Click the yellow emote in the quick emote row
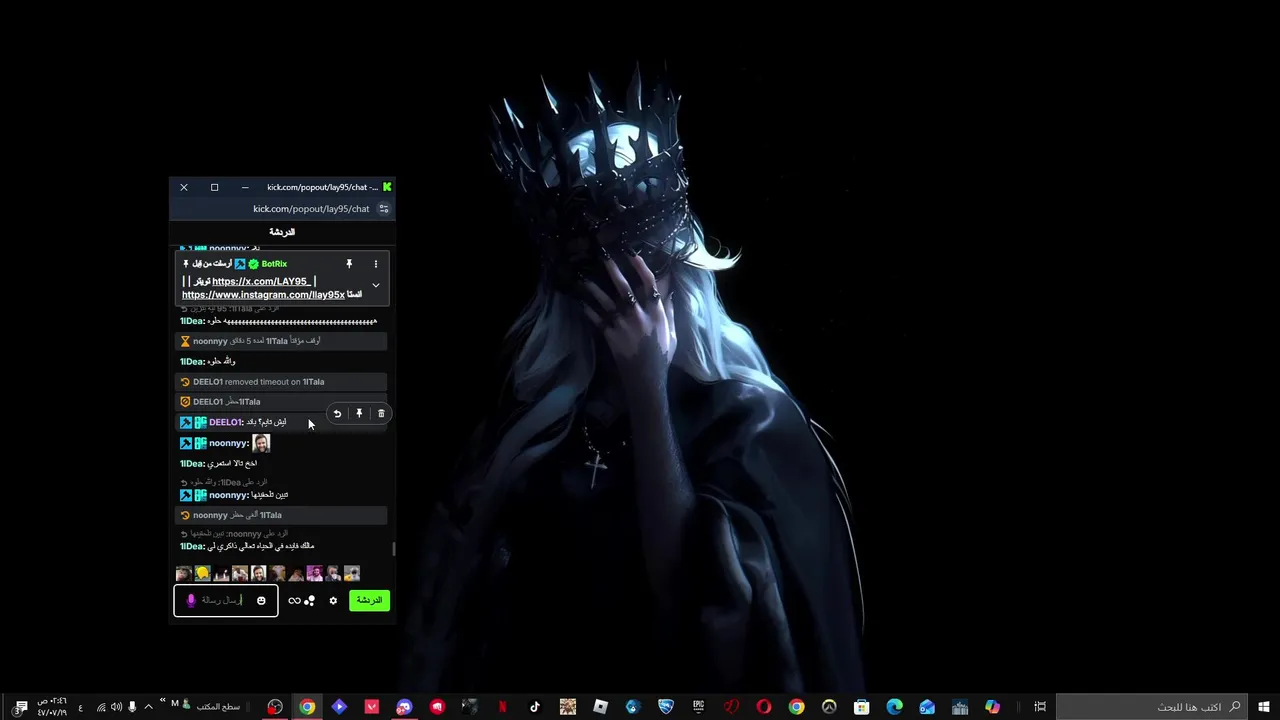 [x=202, y=573]
